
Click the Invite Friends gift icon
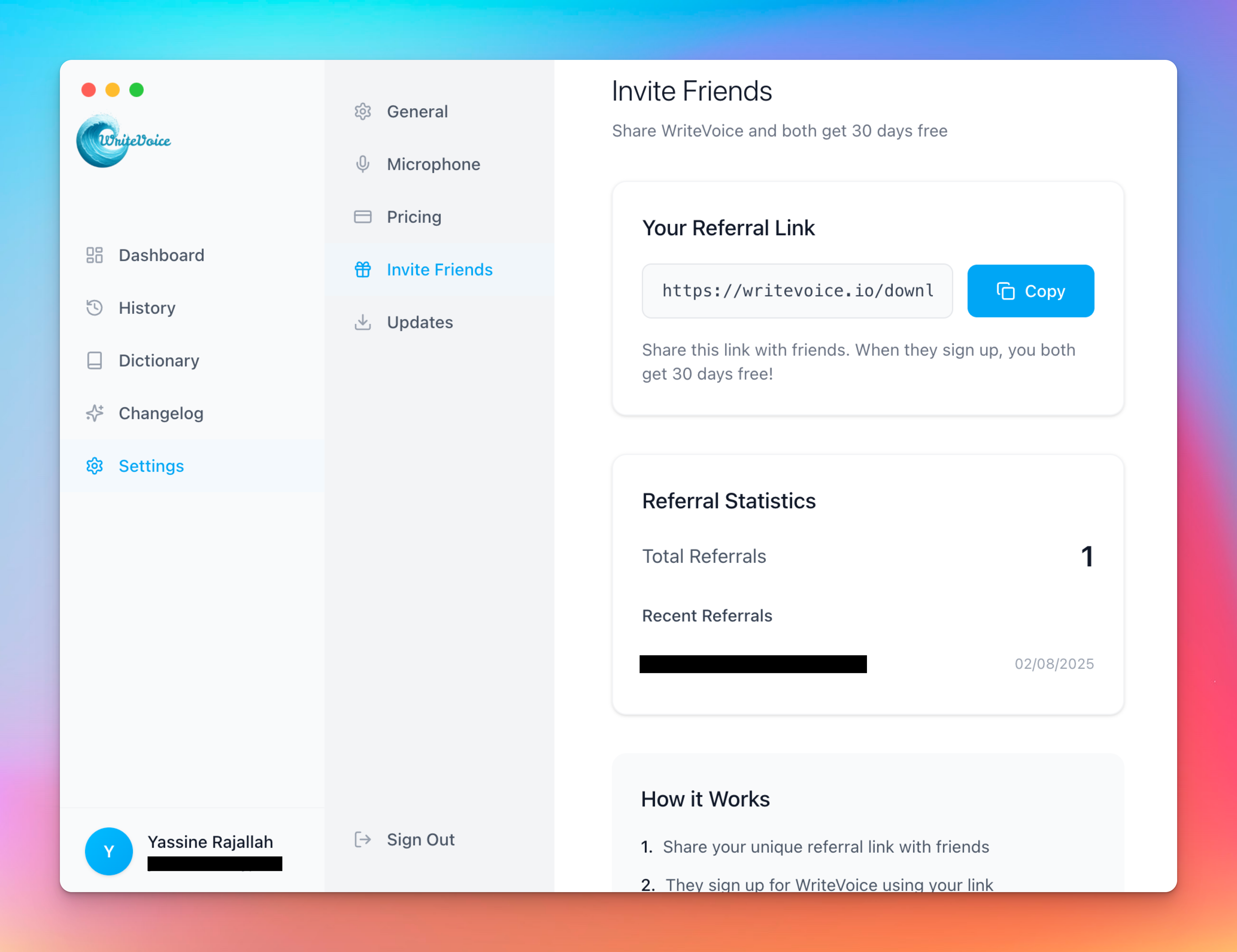(363, 269)
